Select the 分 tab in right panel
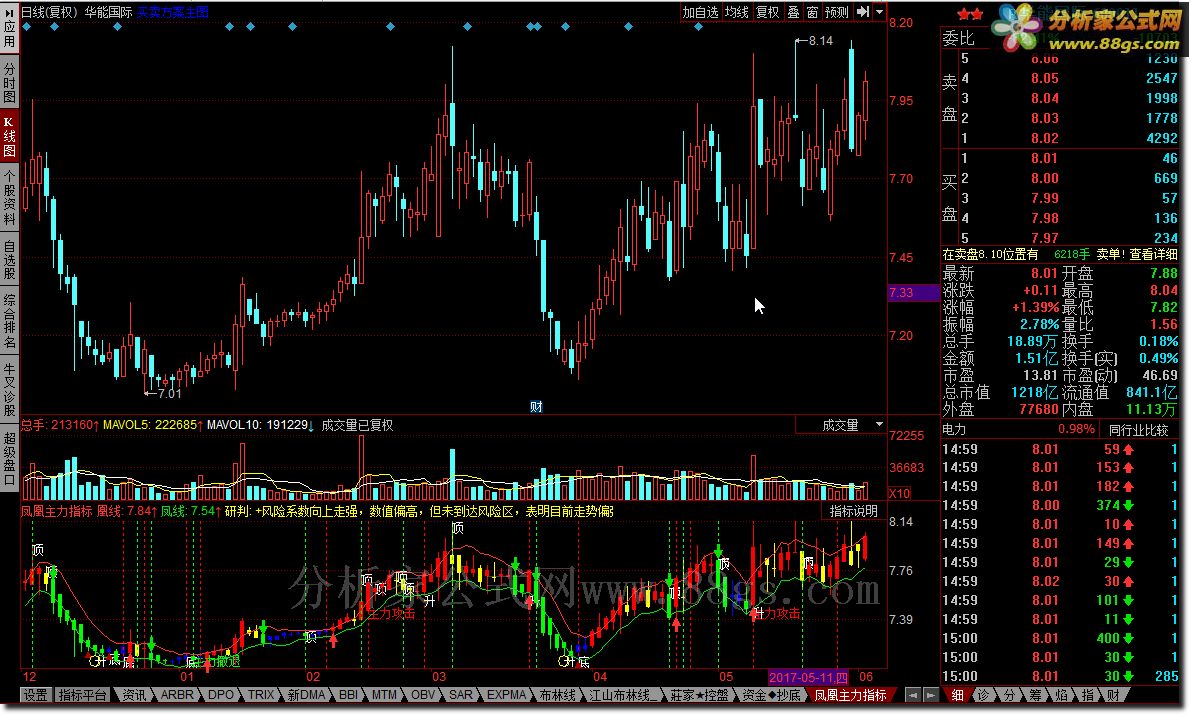Viewport: 1191px width, 715px height. [1009, 694]
